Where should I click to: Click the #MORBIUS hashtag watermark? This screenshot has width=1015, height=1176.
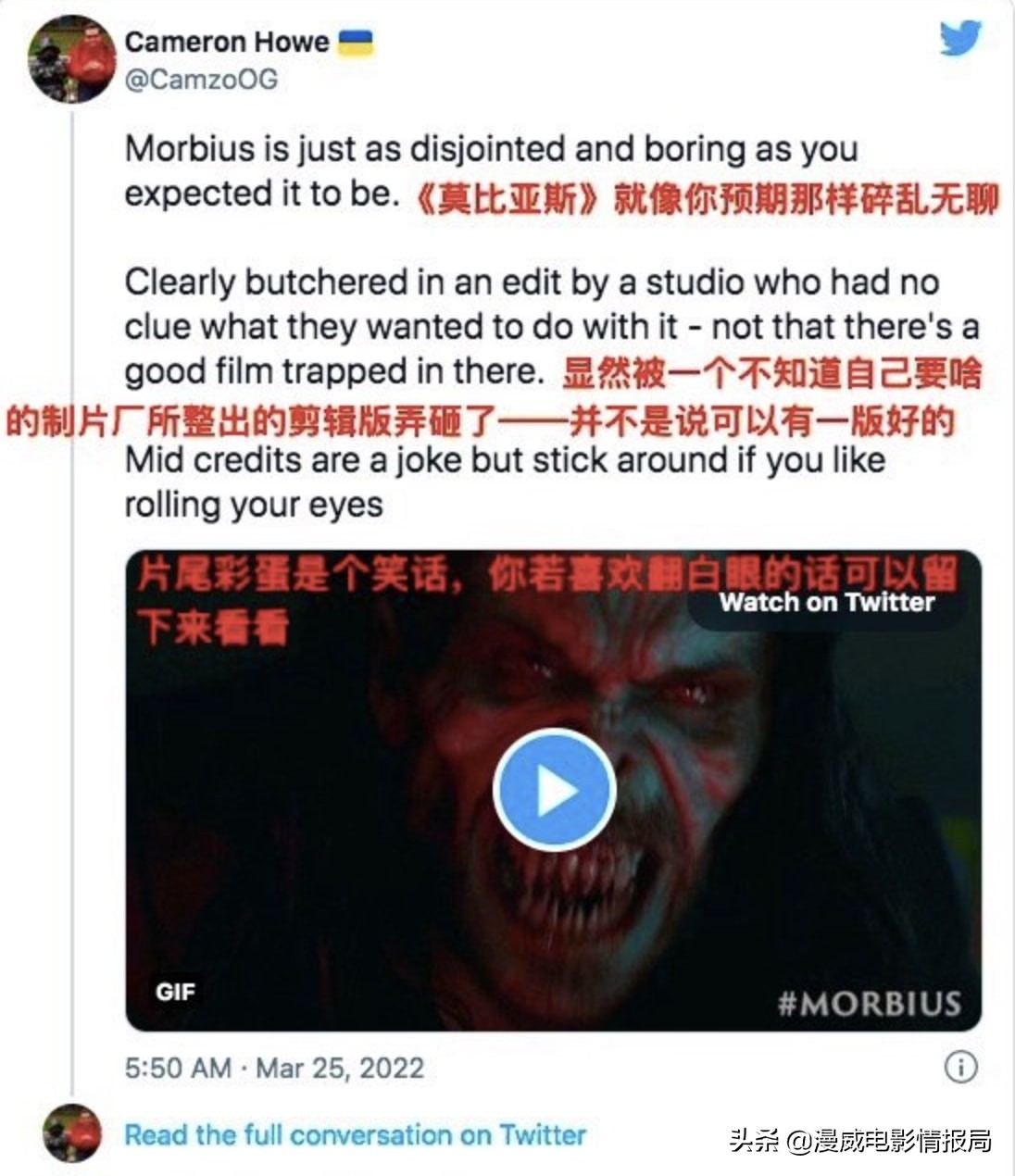pos(869,1004)
